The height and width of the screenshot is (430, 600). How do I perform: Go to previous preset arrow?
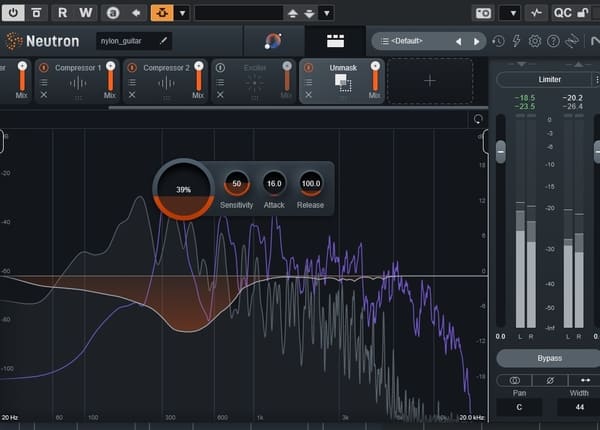point(458,41)
